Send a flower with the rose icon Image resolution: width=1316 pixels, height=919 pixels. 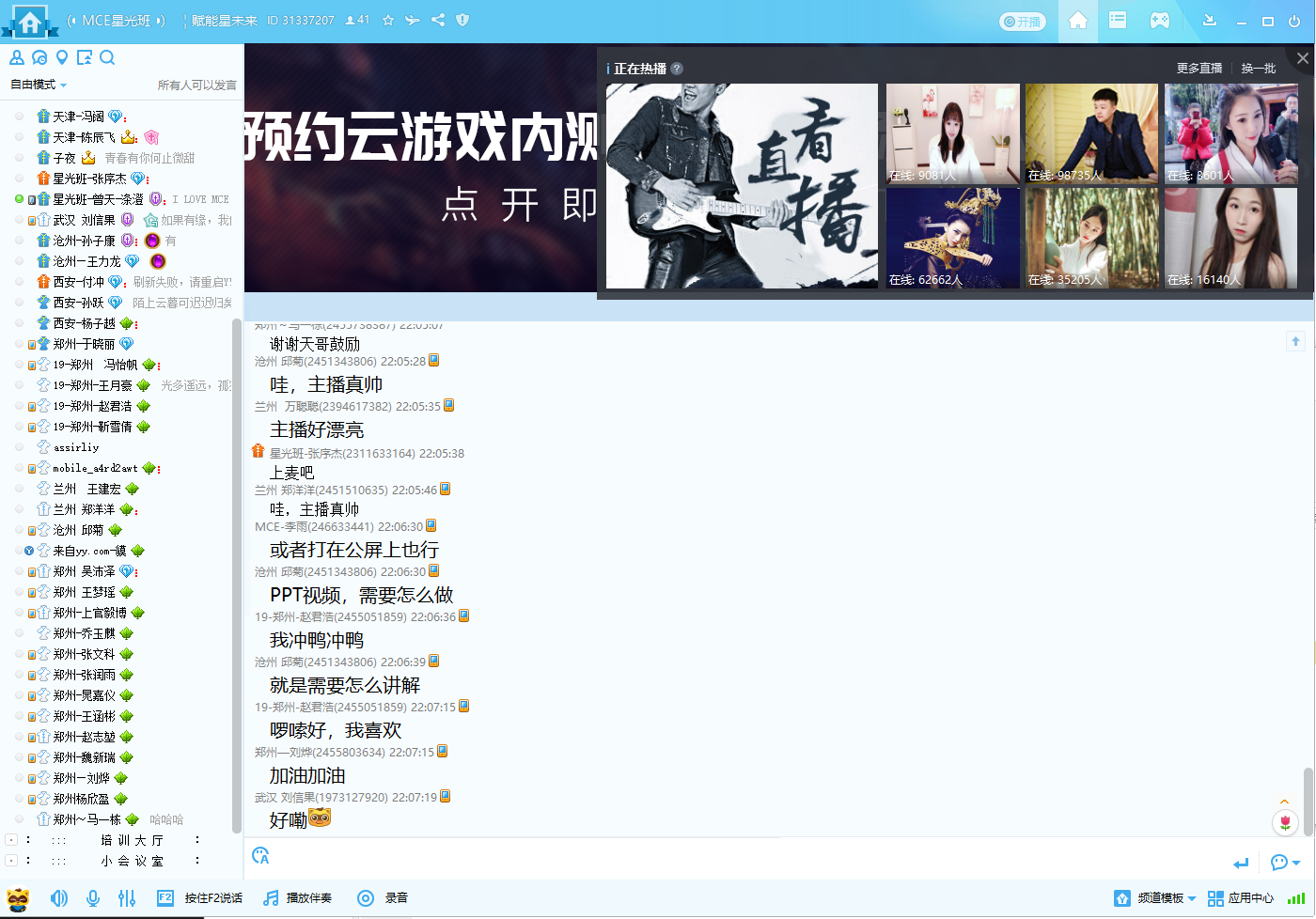pyautogui.click(x=1285, y=823)
